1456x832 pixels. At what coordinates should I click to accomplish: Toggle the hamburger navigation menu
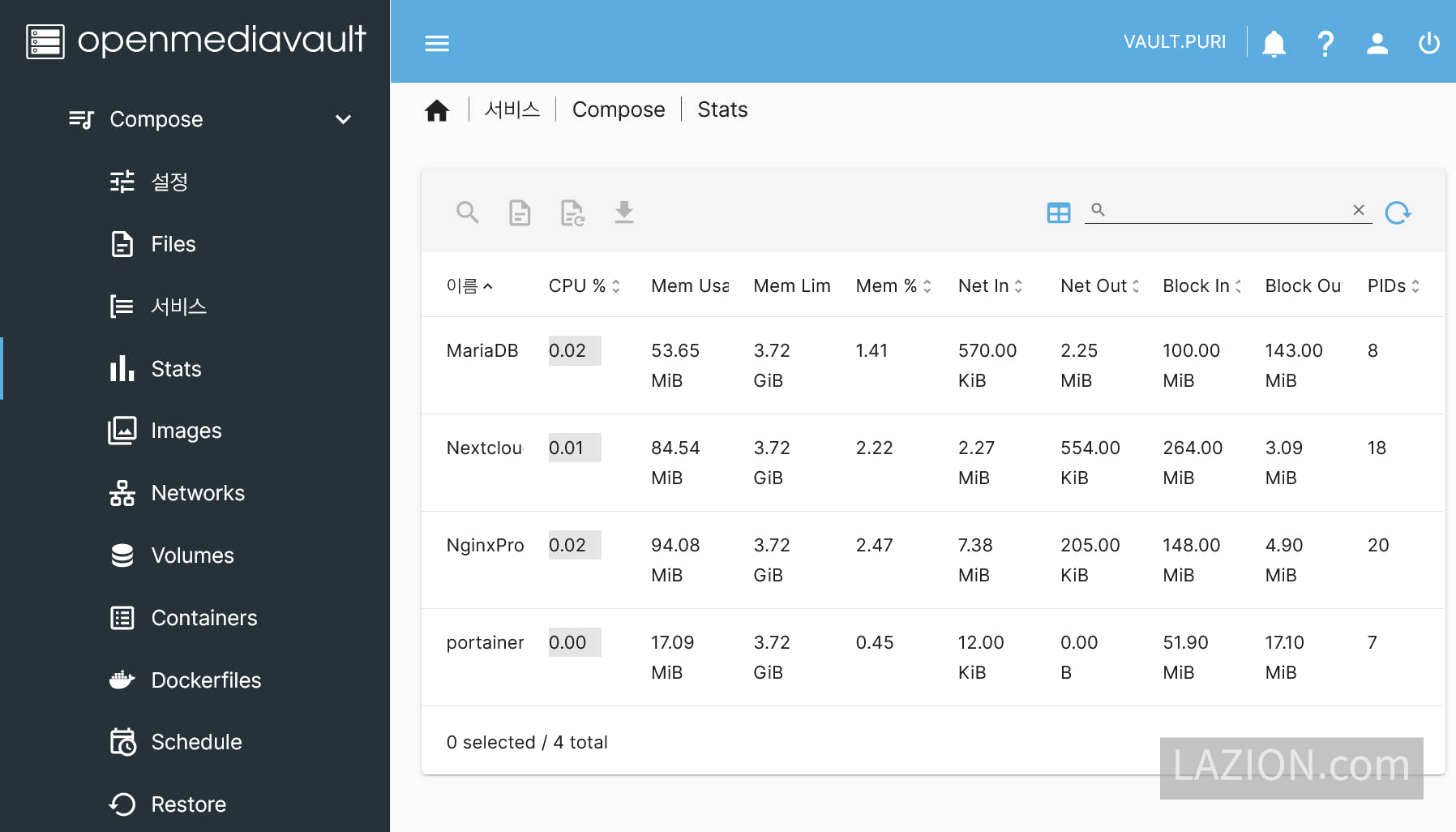tap(437, 43)
